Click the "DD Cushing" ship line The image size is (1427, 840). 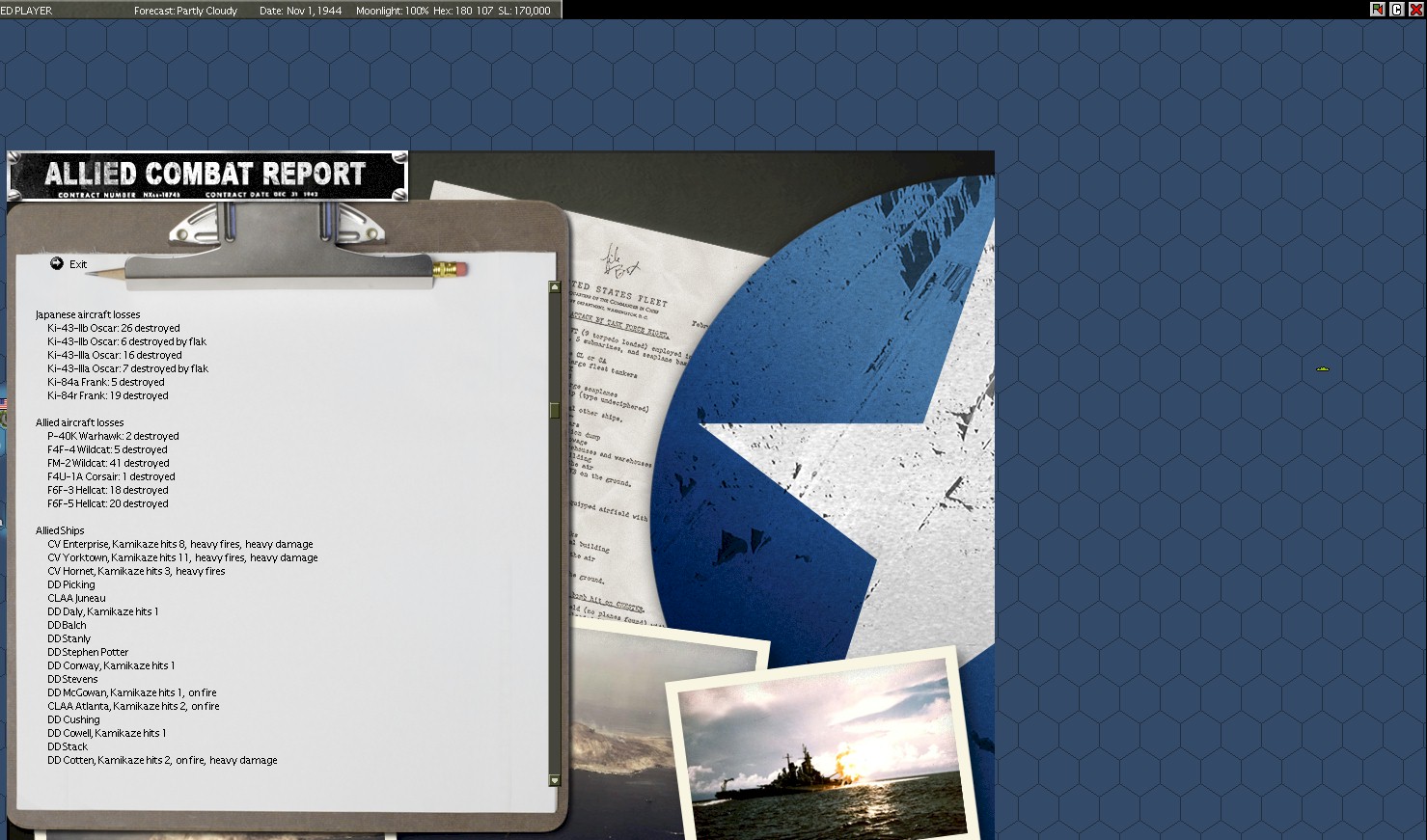[73, 719]
